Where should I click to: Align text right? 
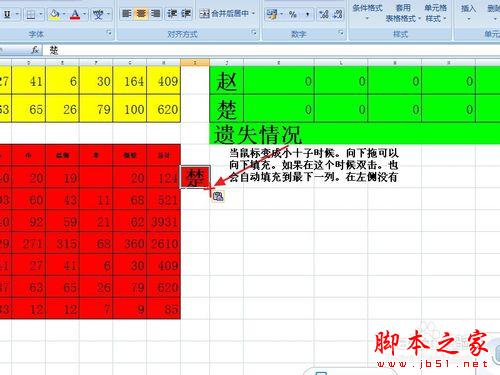[x=155, y=14]
